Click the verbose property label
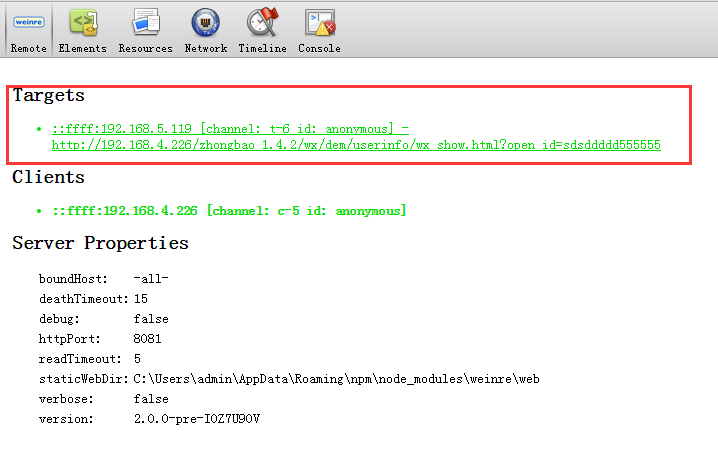 [x=64, y=399]
